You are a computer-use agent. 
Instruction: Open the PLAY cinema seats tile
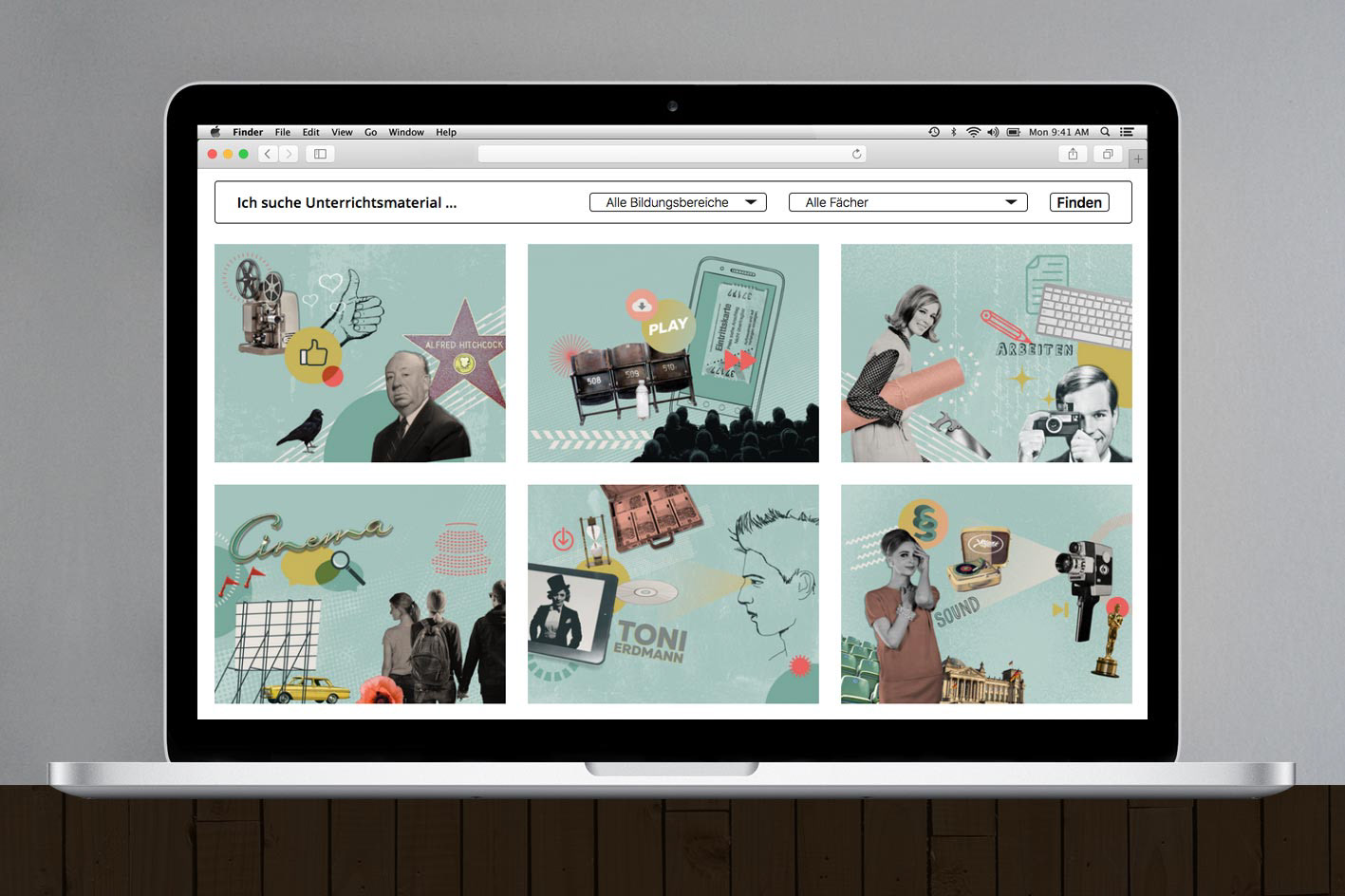point(673,353)
